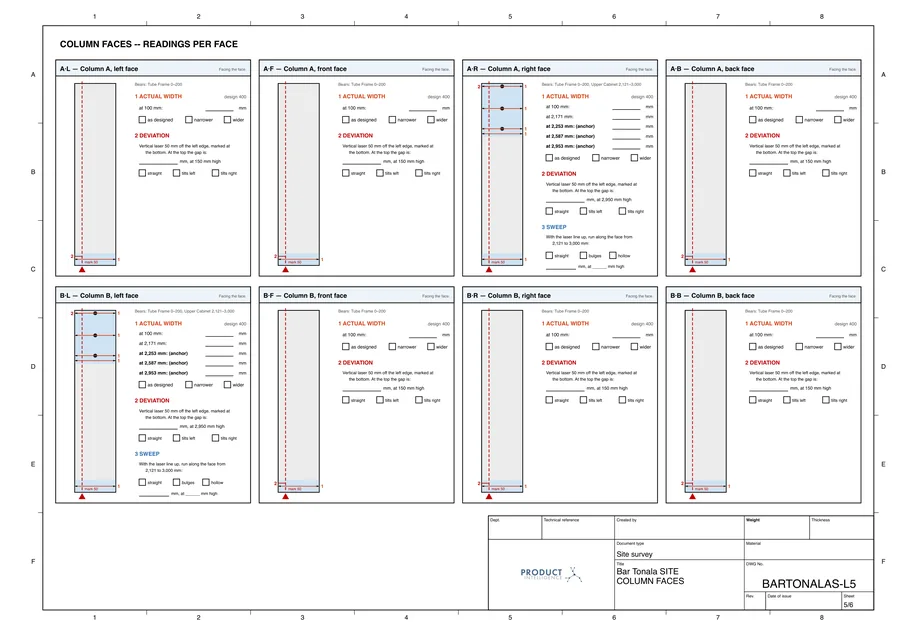Tick "hollow" under Sweep in B-L panel
900x636 pixels.
pyautogui.click(x=205, y=482)
